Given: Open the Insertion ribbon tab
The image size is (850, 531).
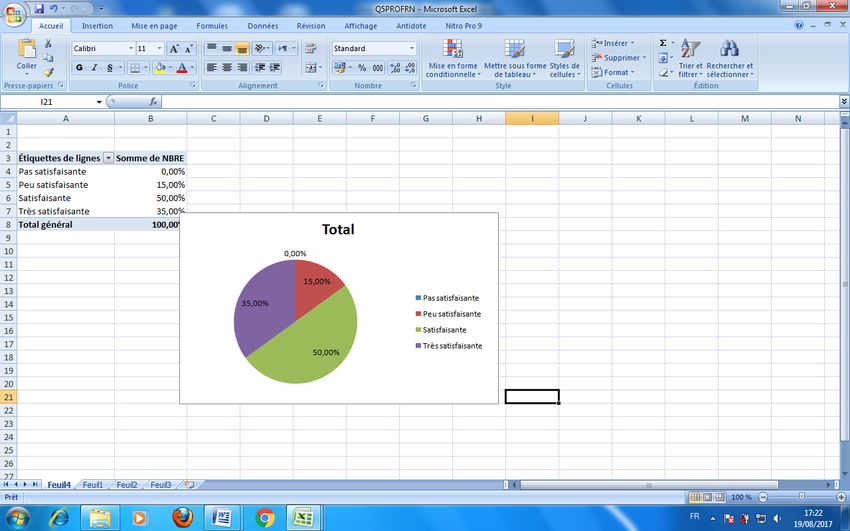Looking at the screenshot, I should (97, 25).
